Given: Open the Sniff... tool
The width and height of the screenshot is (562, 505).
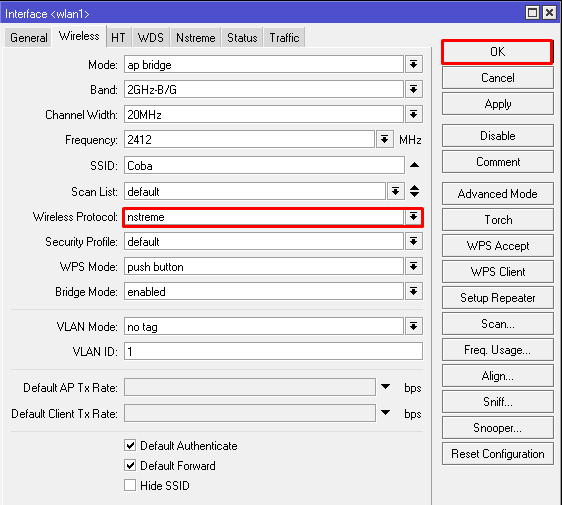Looking at the screenshot, I should [497, 402].
